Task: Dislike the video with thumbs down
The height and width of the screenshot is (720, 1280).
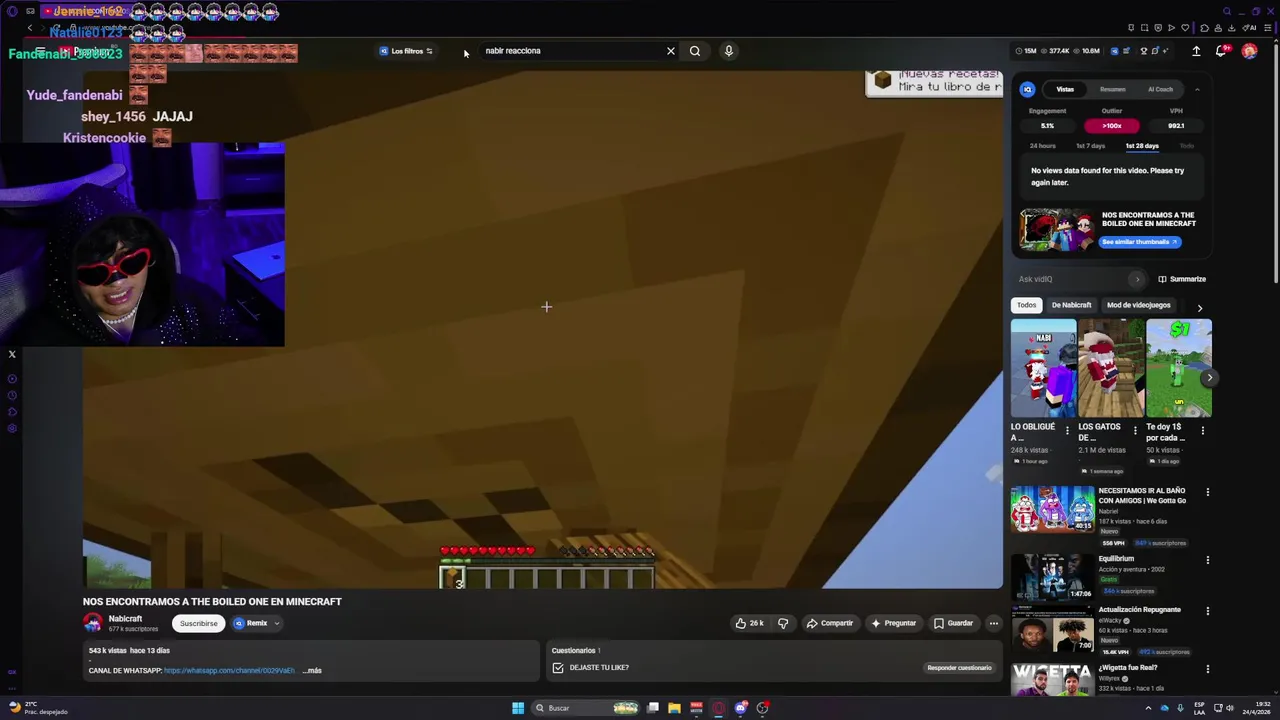Action: (783, 624)
